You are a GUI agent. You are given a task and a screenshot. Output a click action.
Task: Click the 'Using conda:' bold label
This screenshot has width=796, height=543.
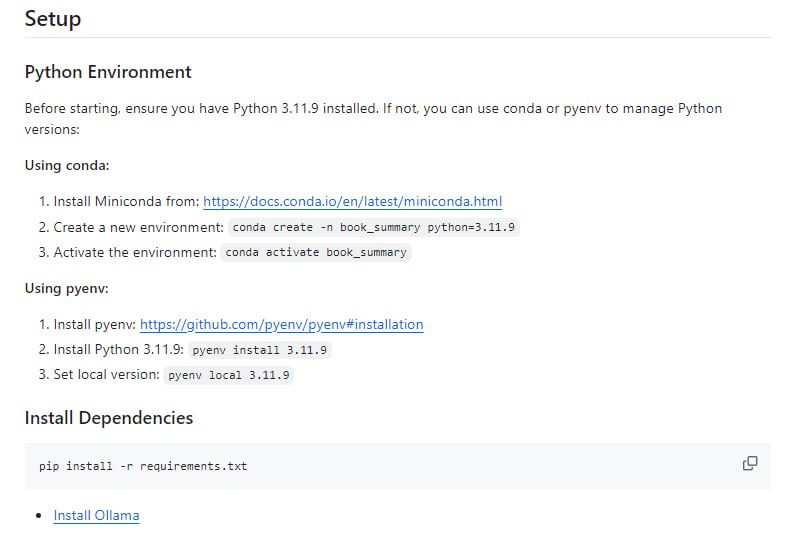(67, 165)
